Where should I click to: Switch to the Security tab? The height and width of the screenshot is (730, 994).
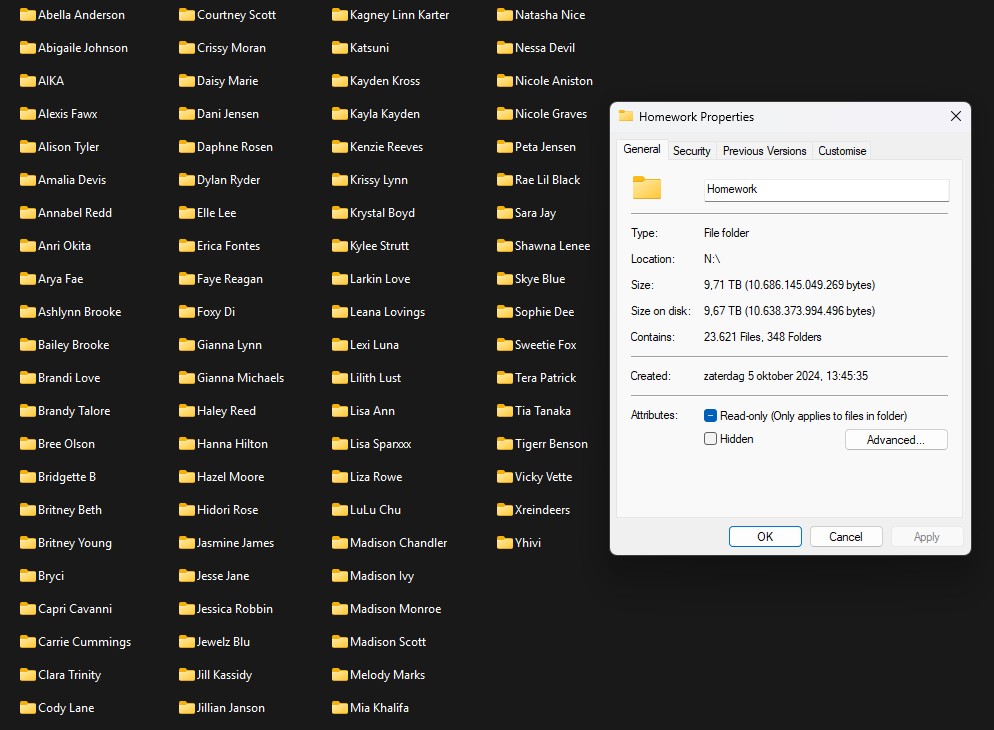click(691, 151)
